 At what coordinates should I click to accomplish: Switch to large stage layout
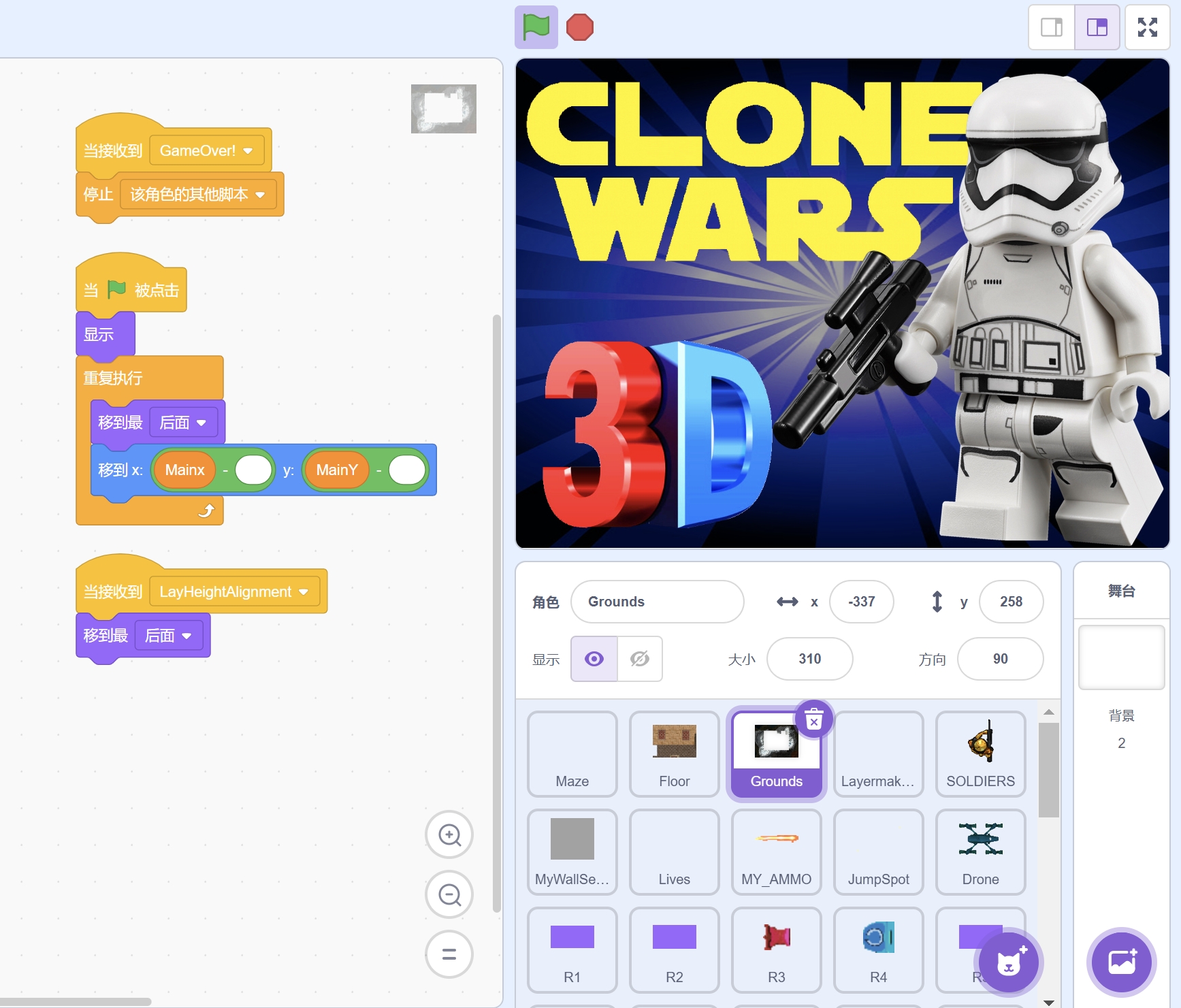pos(1097,27)
